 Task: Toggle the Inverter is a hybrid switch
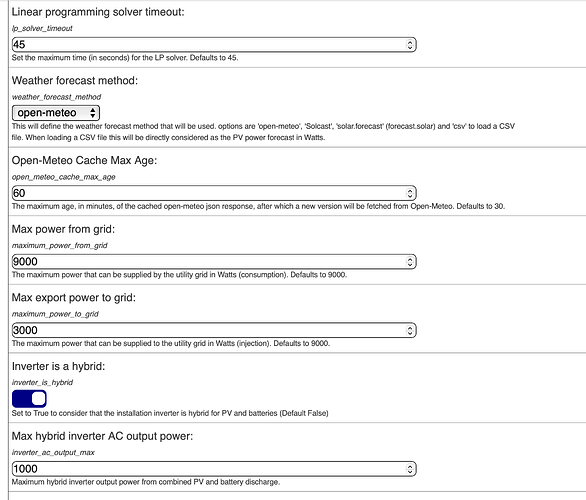29,398
